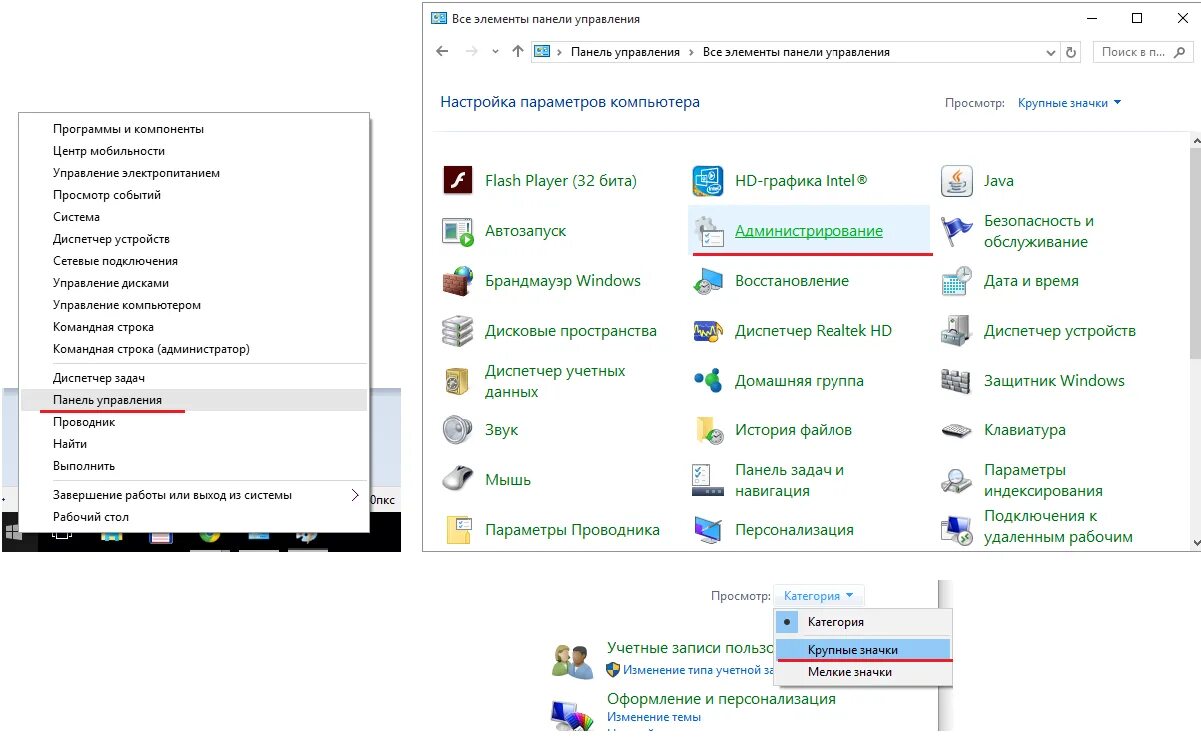Open the Защитник Windows icon
This screenshot has width=1201, height=740.
point(957,381)
